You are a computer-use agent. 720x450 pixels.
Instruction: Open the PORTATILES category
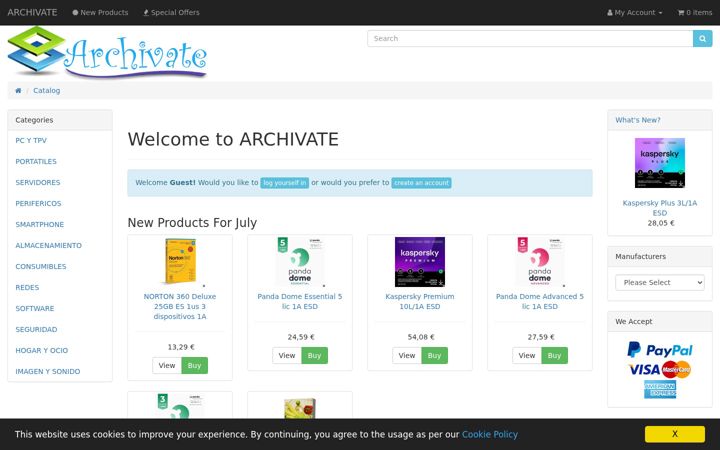coord(36,162)
